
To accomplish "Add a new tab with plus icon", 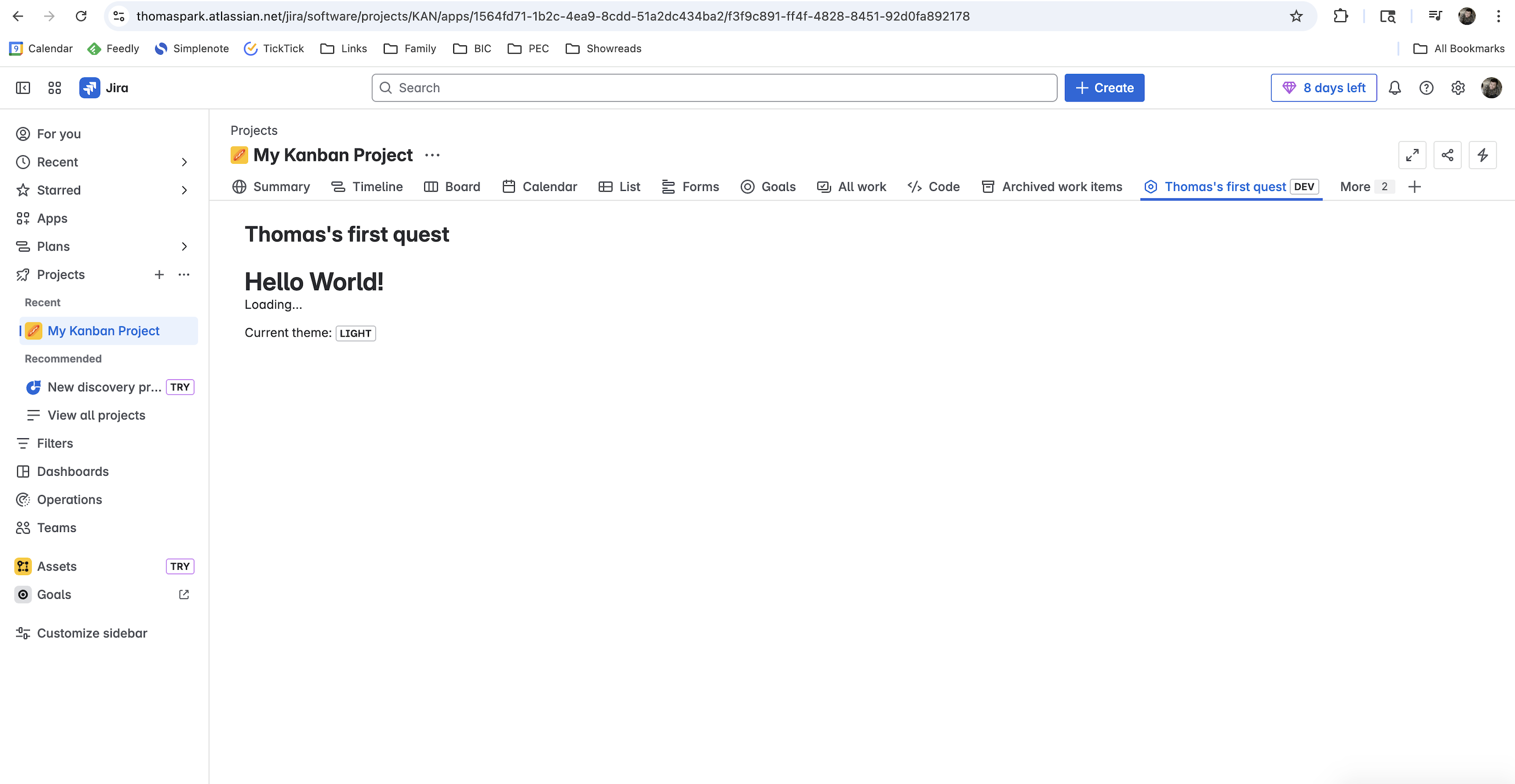I will tap(1415, 186).
